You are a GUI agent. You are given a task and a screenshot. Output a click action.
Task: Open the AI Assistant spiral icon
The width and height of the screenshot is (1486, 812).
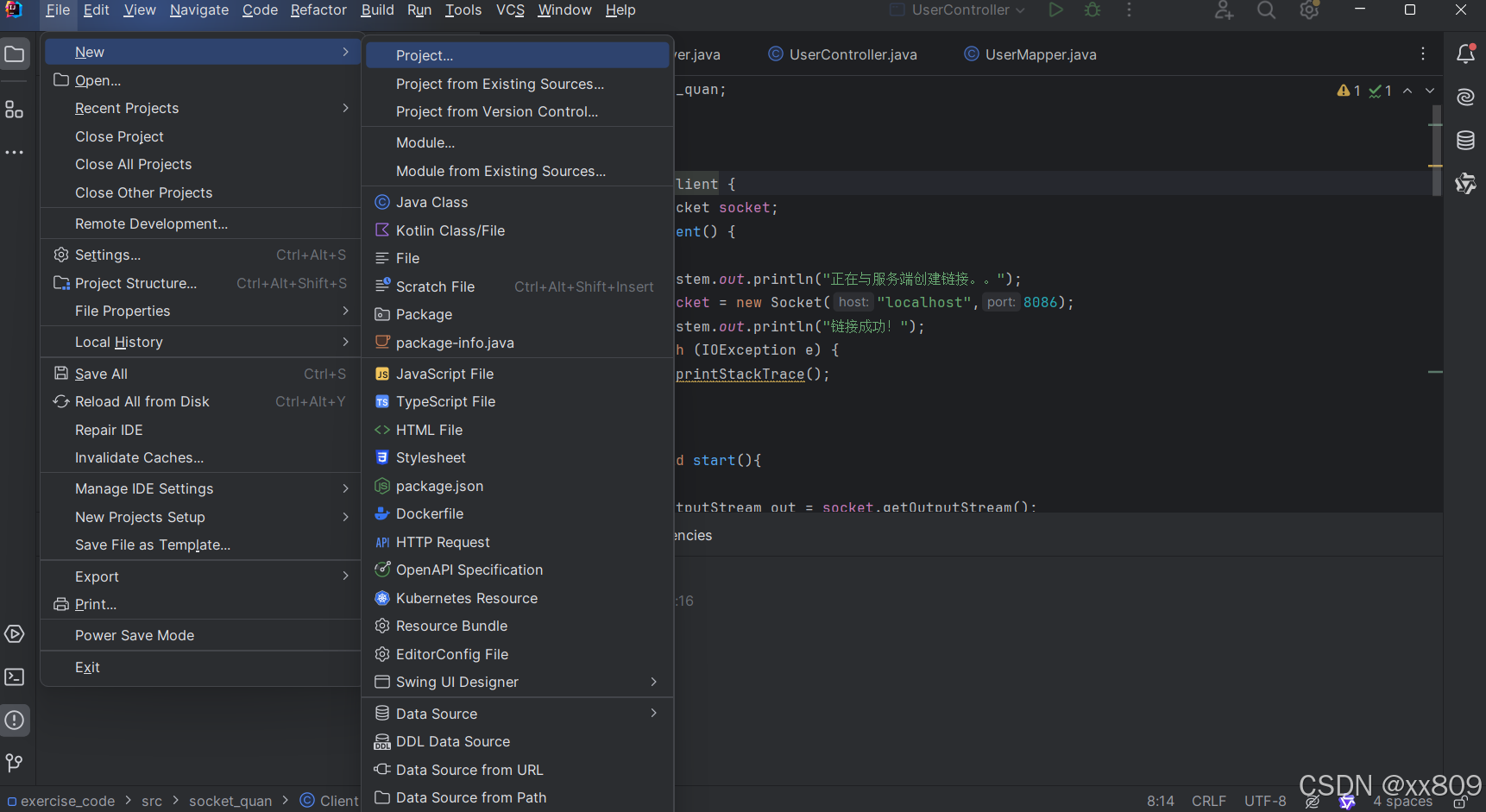tap(1465, 97)
